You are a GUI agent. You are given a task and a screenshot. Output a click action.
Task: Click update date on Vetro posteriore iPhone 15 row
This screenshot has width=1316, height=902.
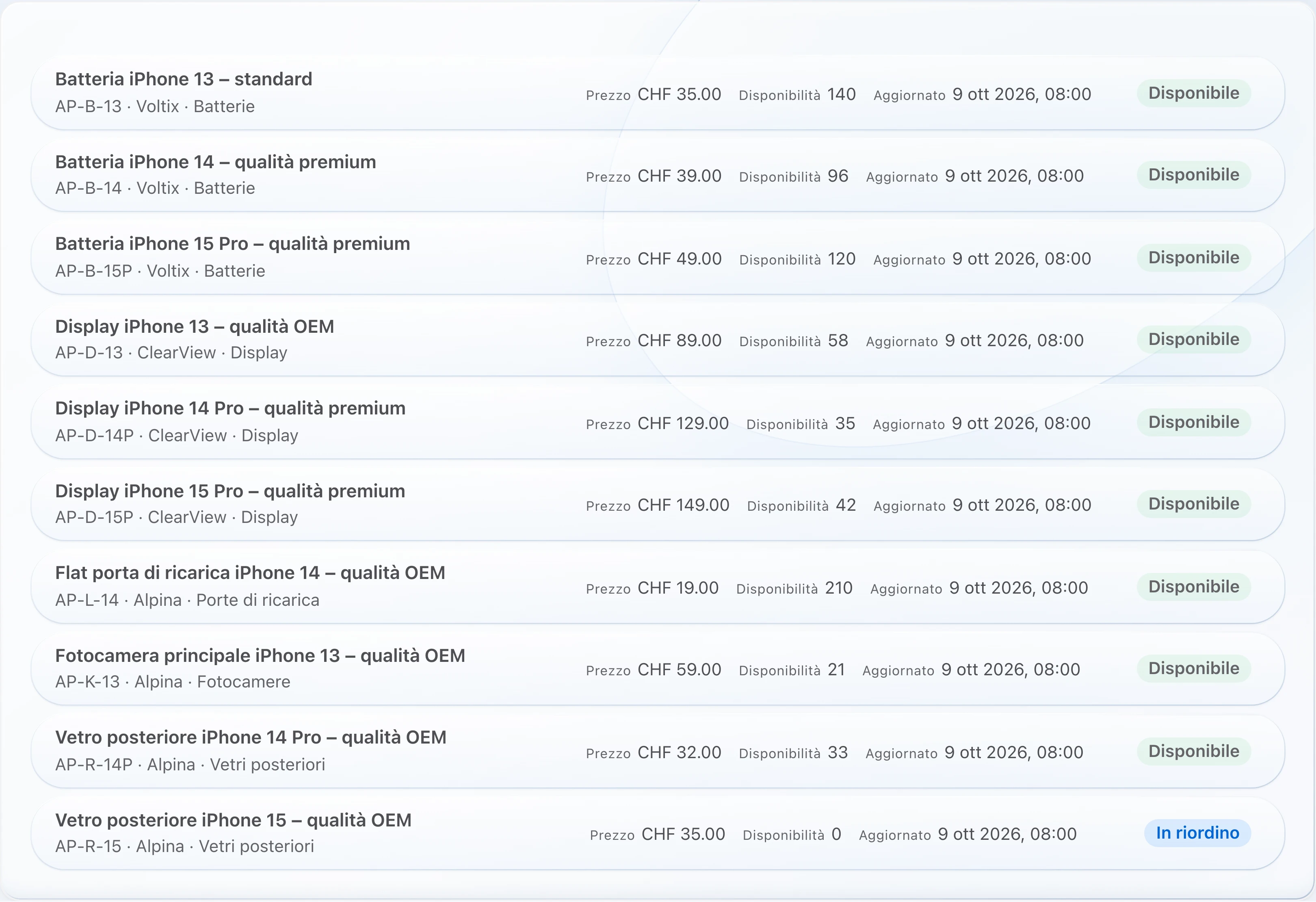pos(1007,834)
